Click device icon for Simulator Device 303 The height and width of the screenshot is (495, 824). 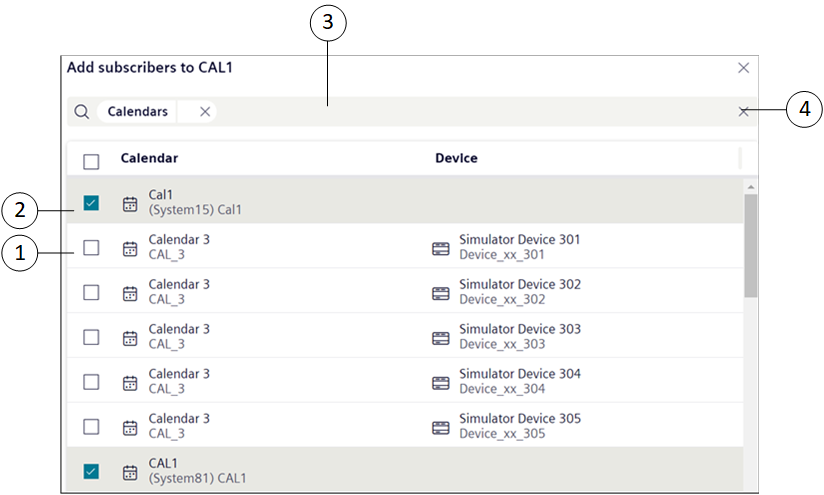[440, 337]
